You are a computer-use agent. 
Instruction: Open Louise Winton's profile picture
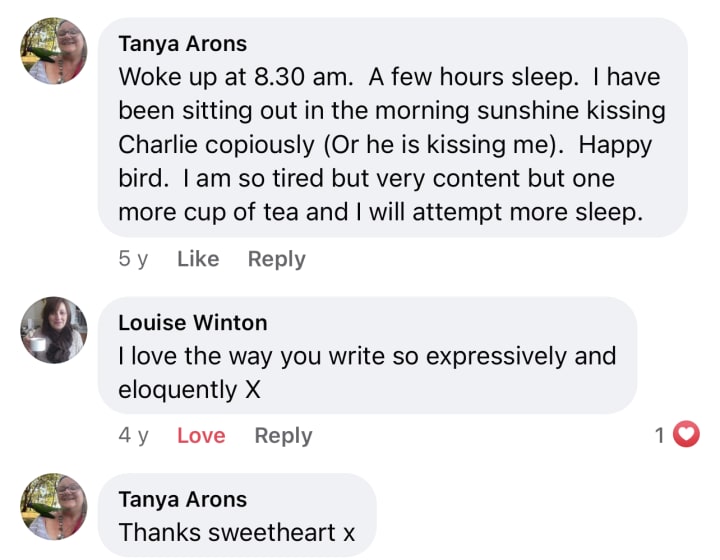click(x=54, y=329)
